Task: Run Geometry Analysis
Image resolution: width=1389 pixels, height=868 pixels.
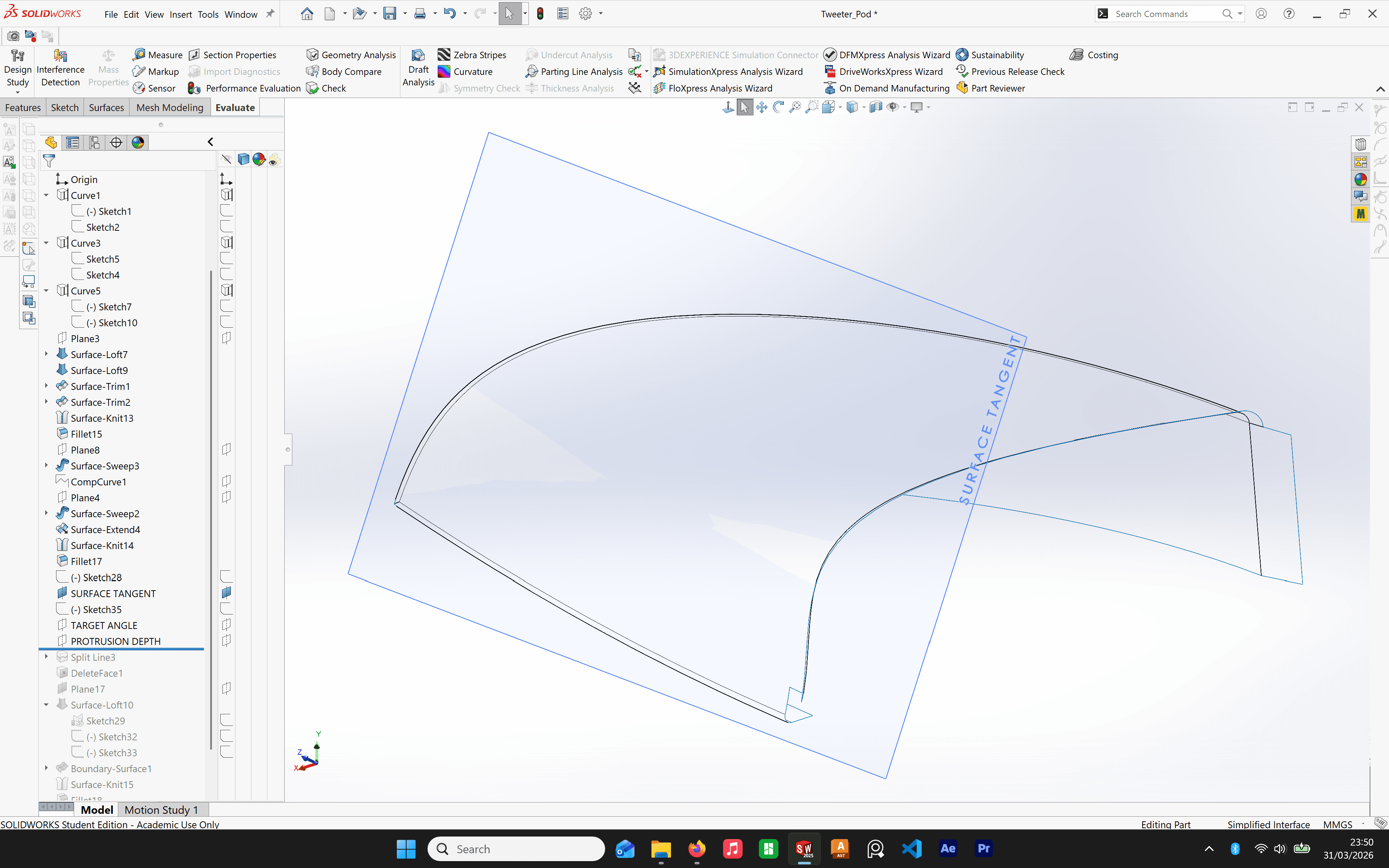Action: (x=351, y=55)
